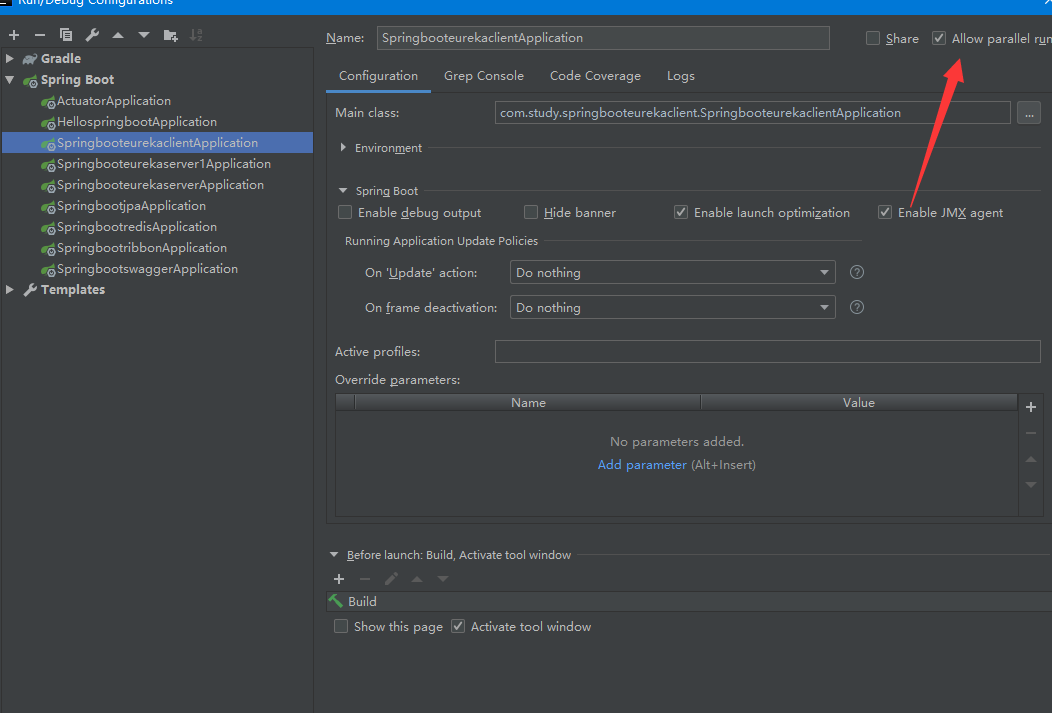Move the configuration up in the list toolbar
The image size is (1052, 713).
click(118, 35)
